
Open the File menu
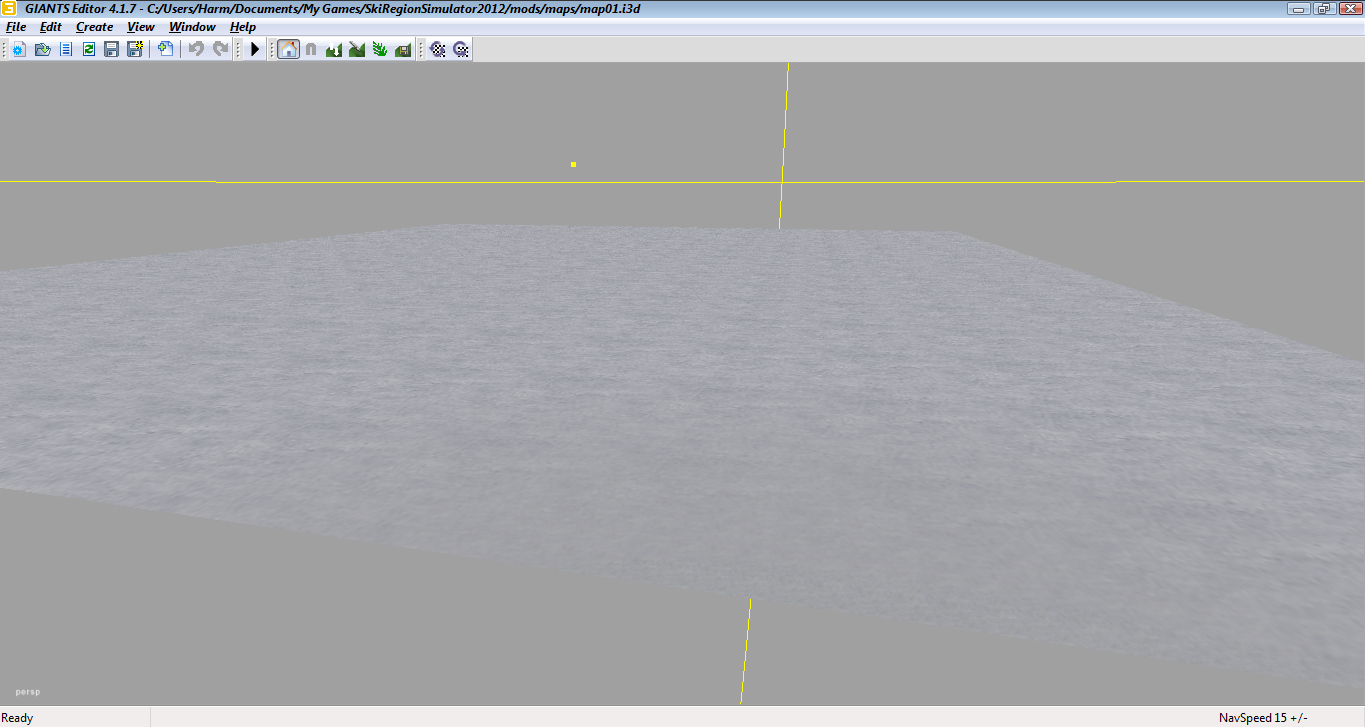coord(16,27)
